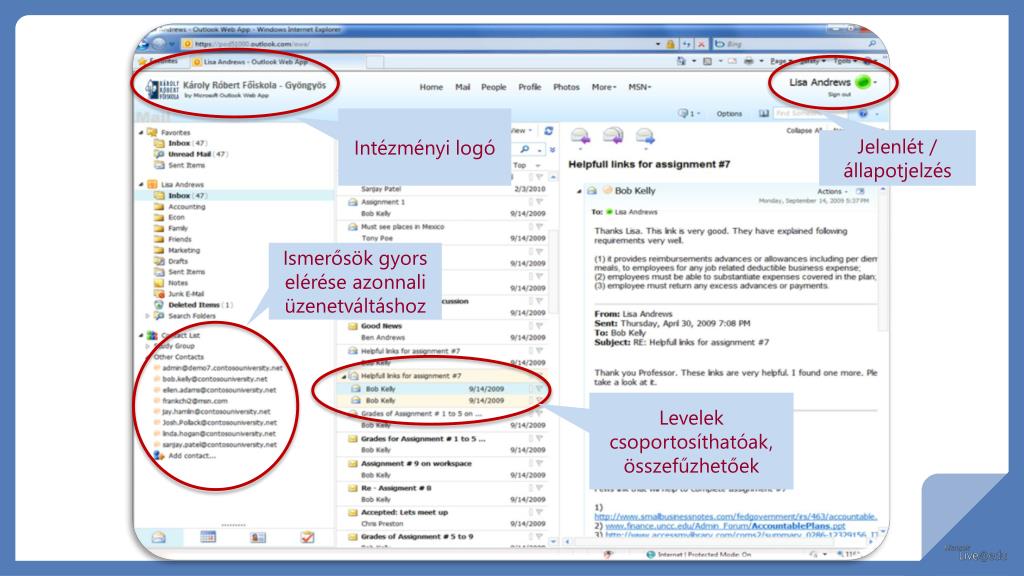The height and width of the screenshot is (576, 1024).
Task: Click the blue help question mark icon
Action: point(863,114)
